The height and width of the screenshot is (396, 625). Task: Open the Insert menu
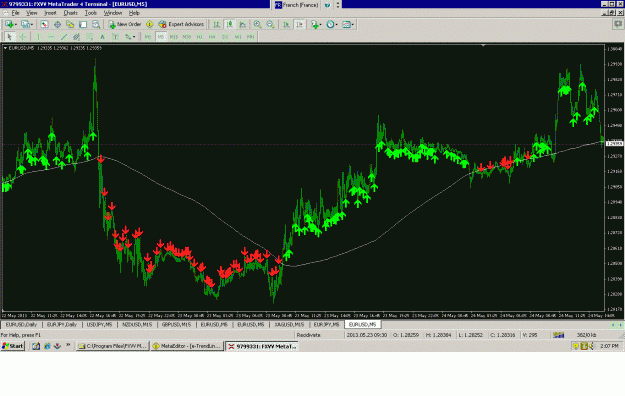[50, 13]
